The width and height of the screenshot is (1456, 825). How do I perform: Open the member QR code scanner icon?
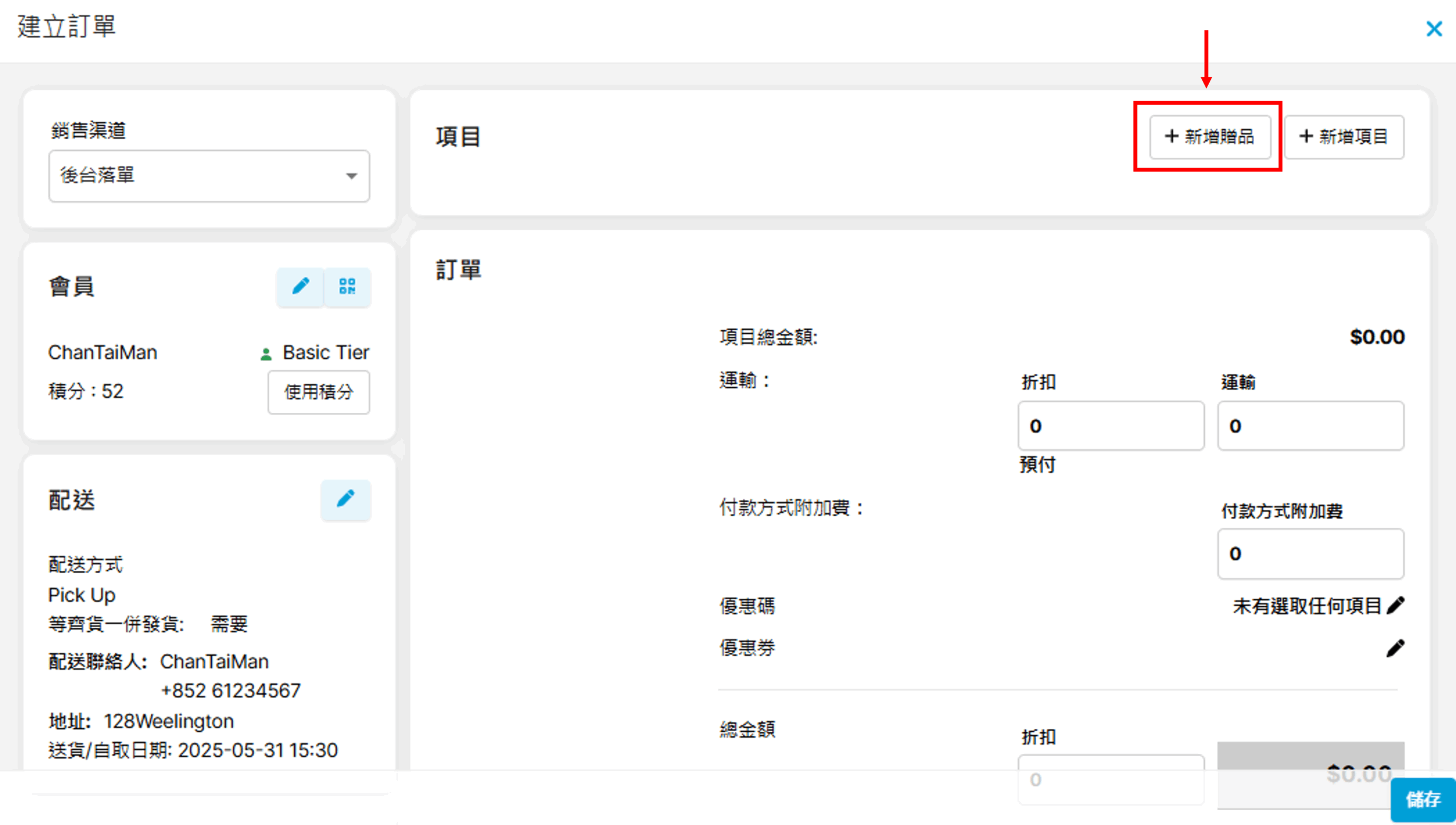coord(347,286)
